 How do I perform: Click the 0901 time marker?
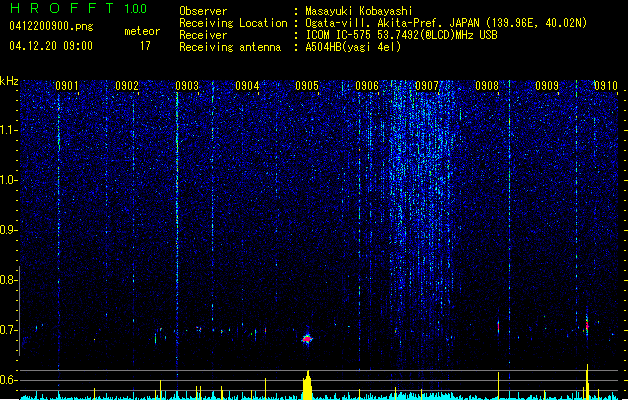click(x=67, y=86)
